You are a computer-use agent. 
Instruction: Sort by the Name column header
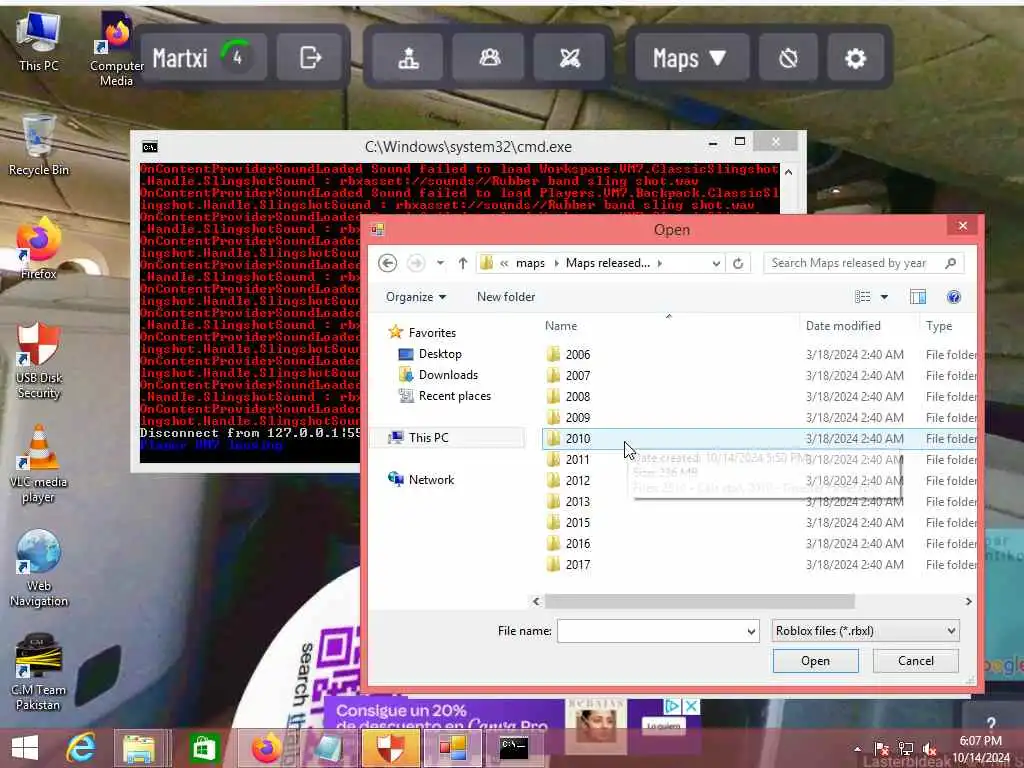(x=561, y=326)
